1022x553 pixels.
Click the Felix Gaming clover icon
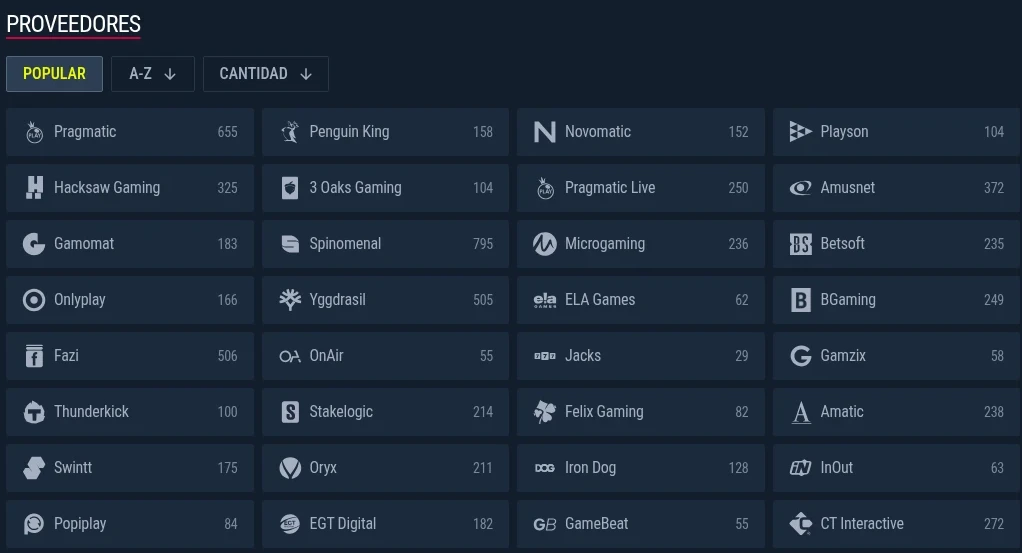point(545,412)
